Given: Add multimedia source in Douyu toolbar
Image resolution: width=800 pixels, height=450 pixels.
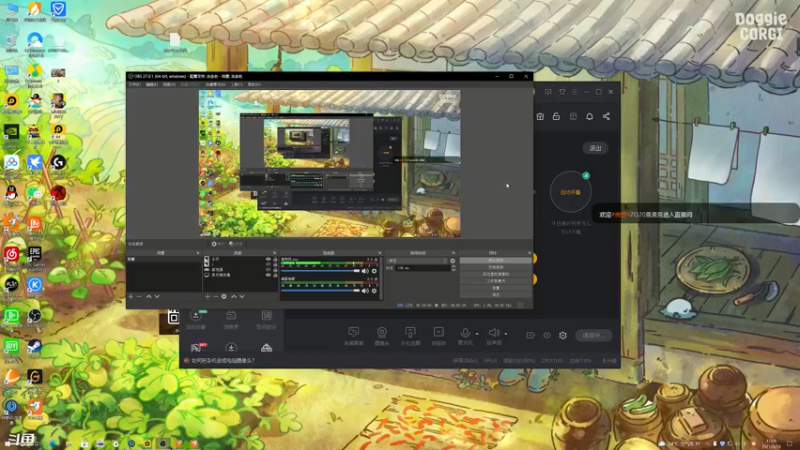Looking at the screenshot, I should click(438, 336).
